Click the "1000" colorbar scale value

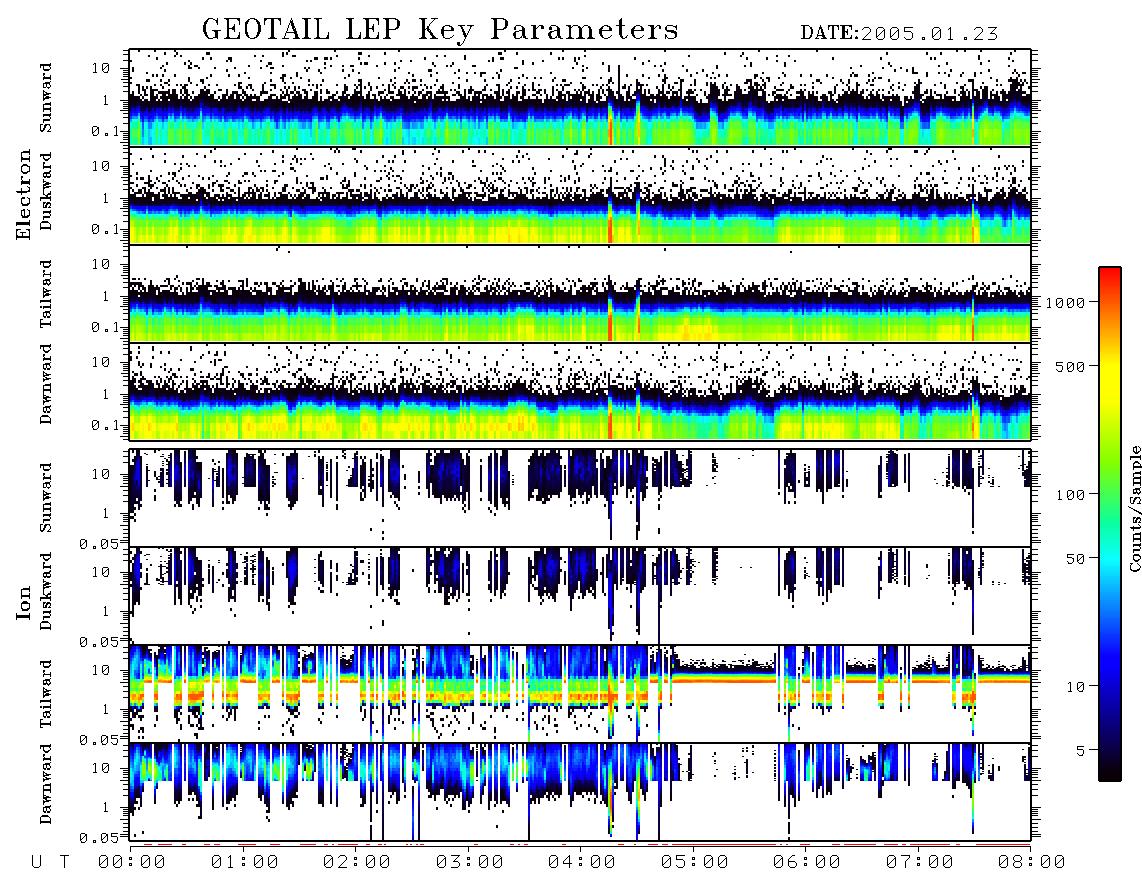tap(1065, 303)
